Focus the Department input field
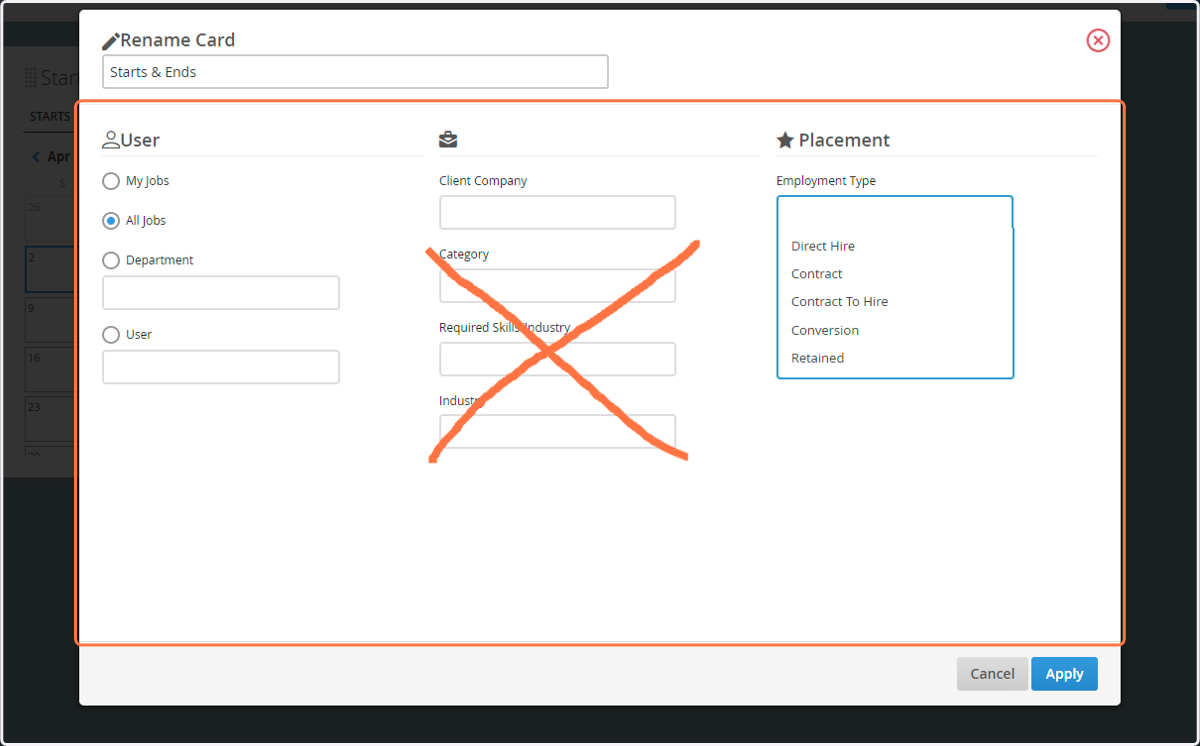This screenshot has height=746, width=1200. tap(221, 293)
